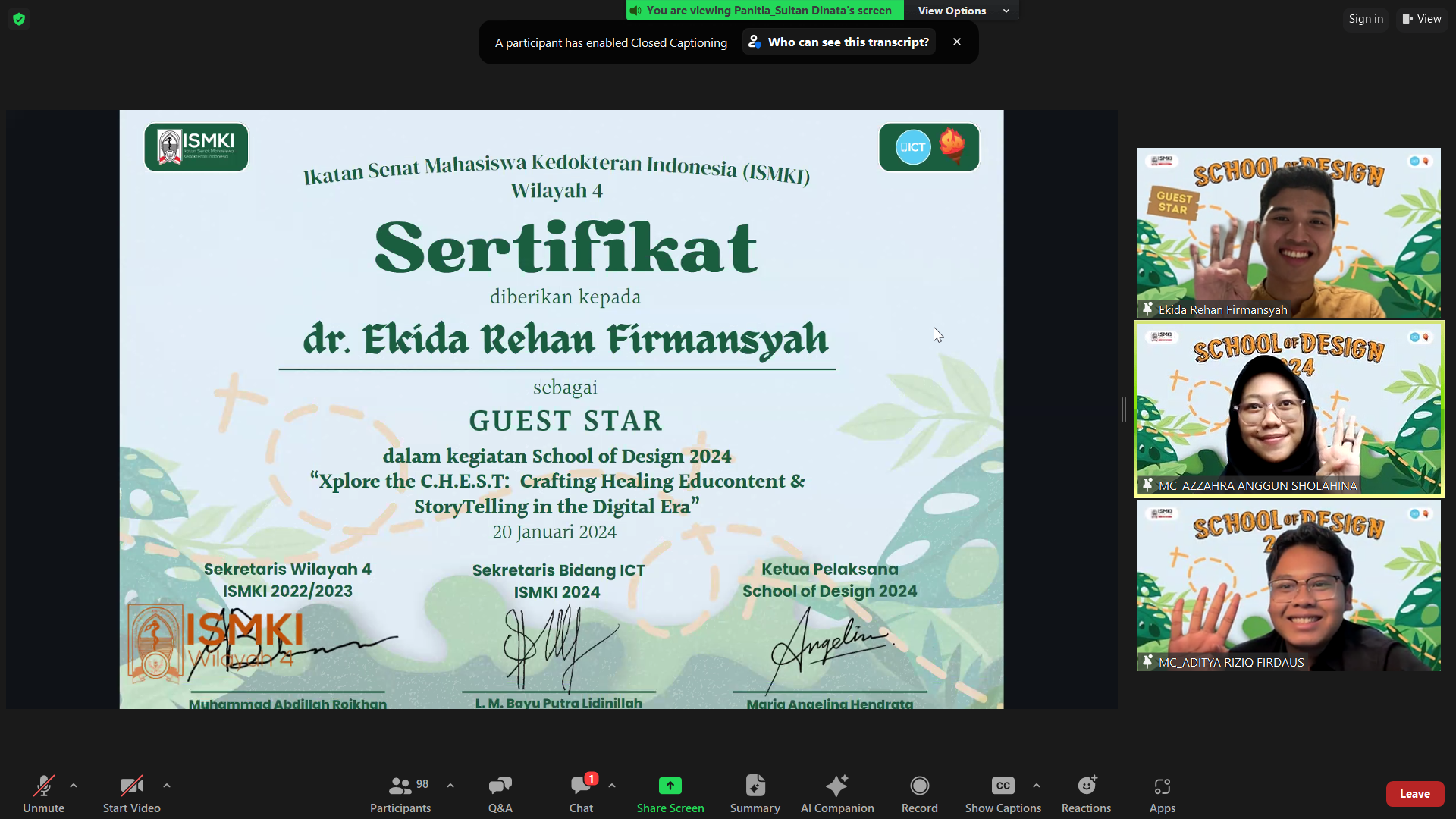Click the Sign in link
The width and height of the screenshot is (1456, 819).
(1365, 18)
